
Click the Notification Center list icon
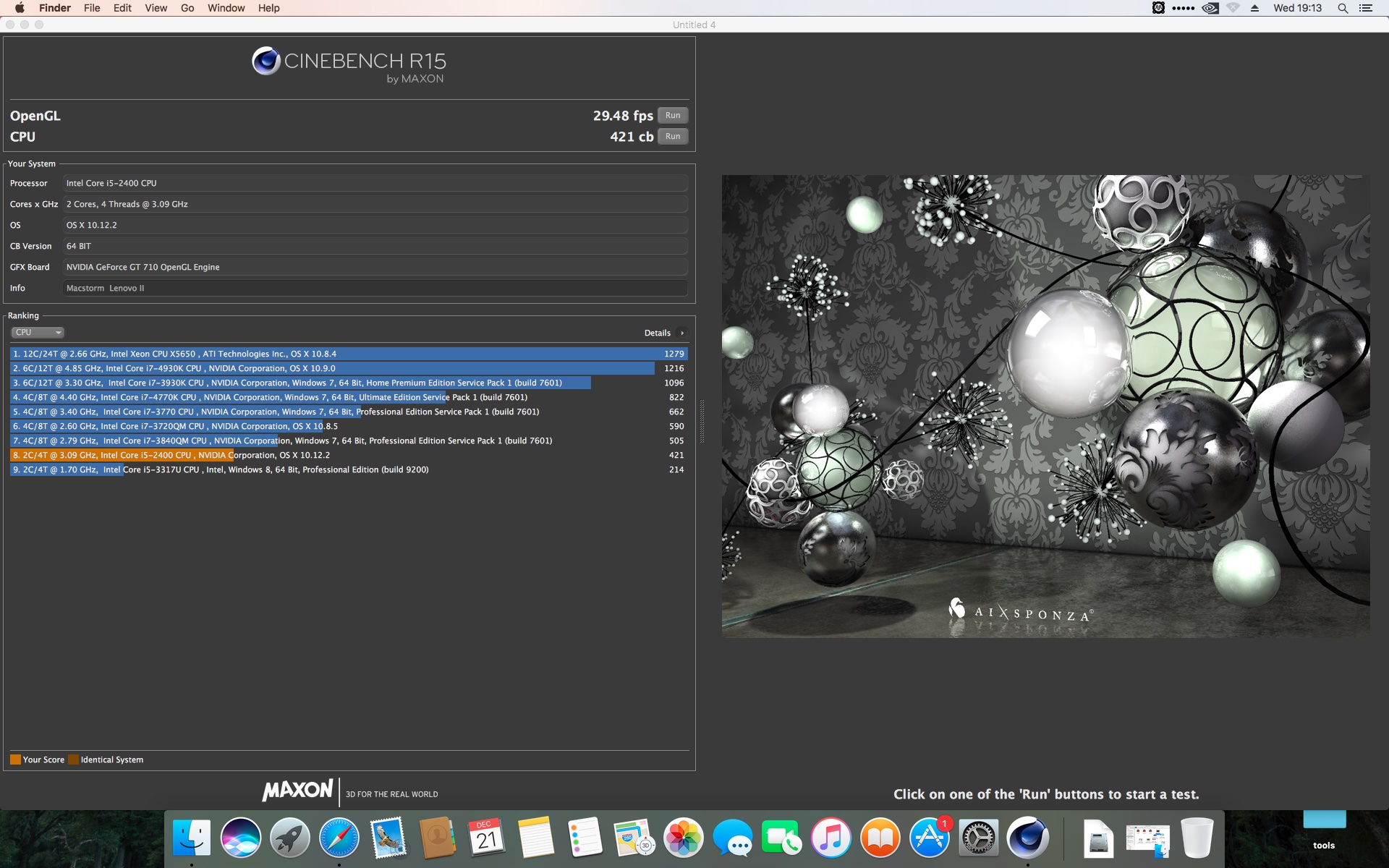[1366, 8]
